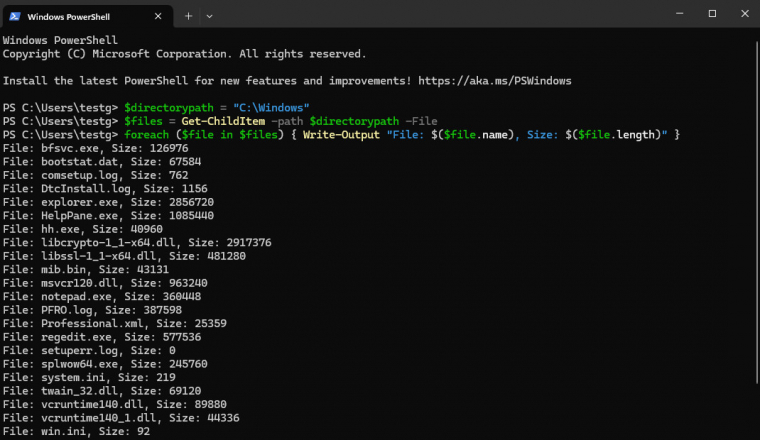Click the empty title bar area
This screenshot has height=440, width=760.
pyautogui.click(x=436, y=14)
